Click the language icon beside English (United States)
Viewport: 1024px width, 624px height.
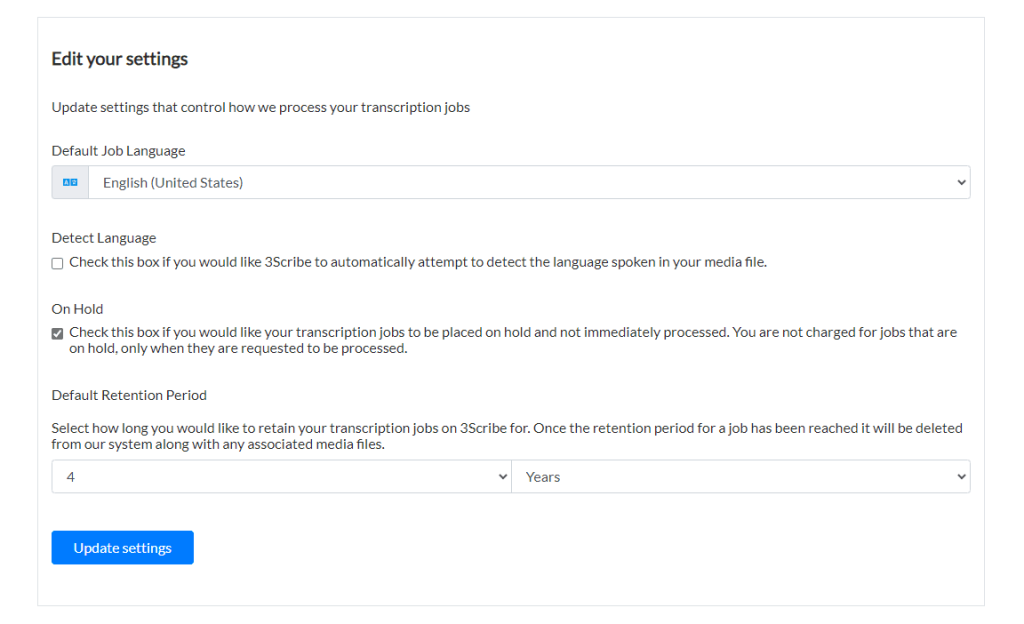click(x=70, y=183)
